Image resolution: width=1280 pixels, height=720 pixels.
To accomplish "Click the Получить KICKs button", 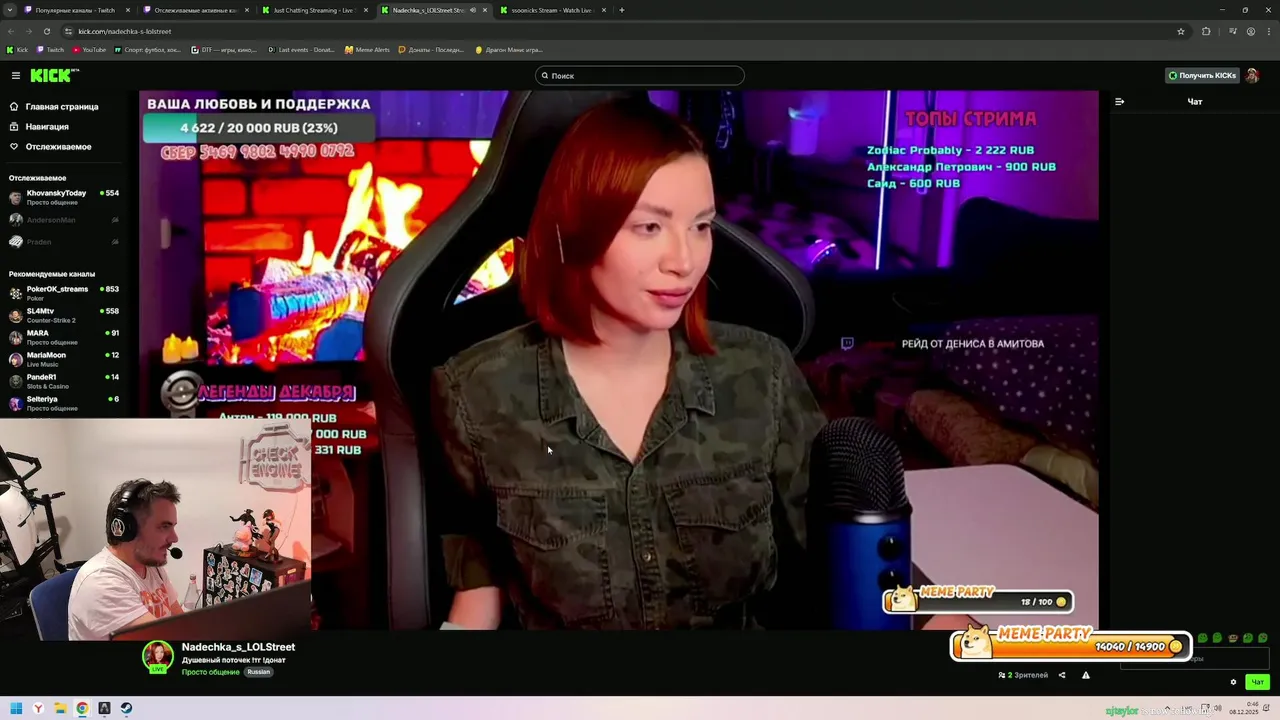I will [x=1203, y=76].
